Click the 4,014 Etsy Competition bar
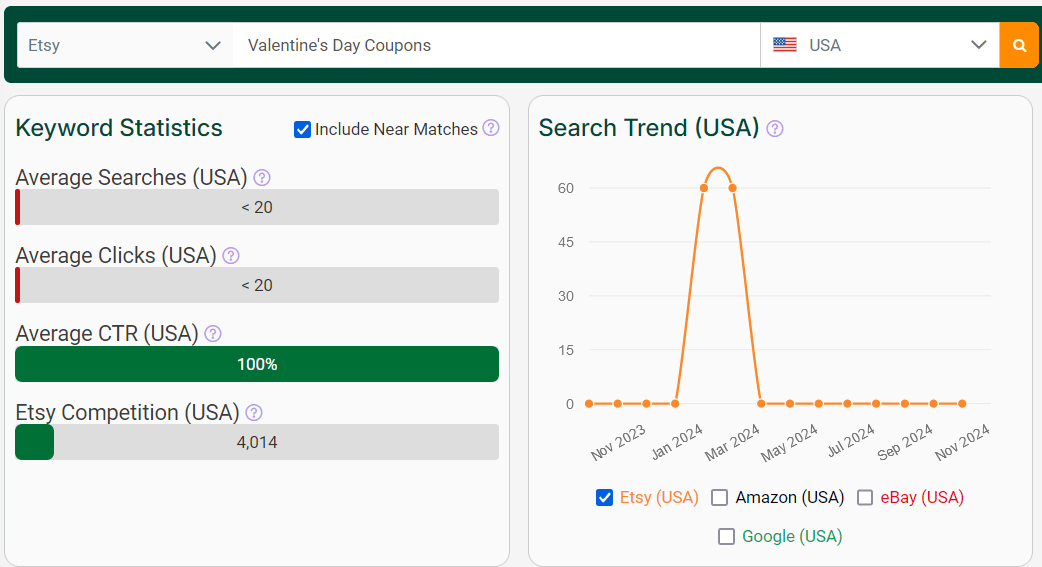The height and width of the screenshot is (567, 1042). point(257,442)
